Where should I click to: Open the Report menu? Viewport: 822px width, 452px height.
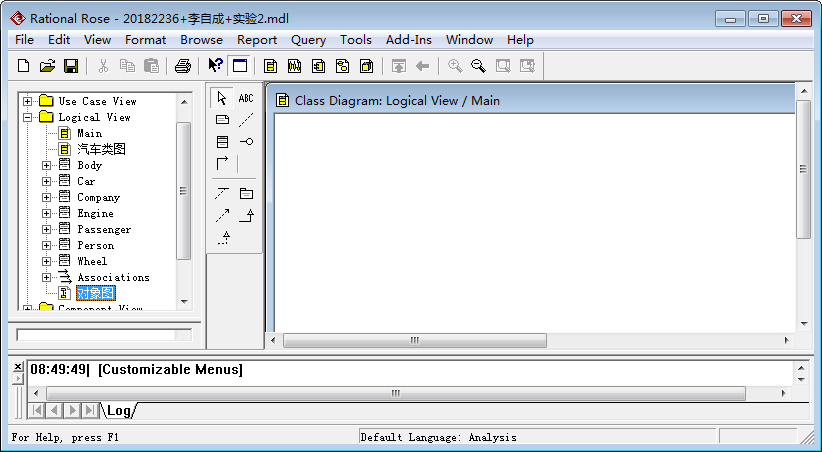(x=257, y=40)
